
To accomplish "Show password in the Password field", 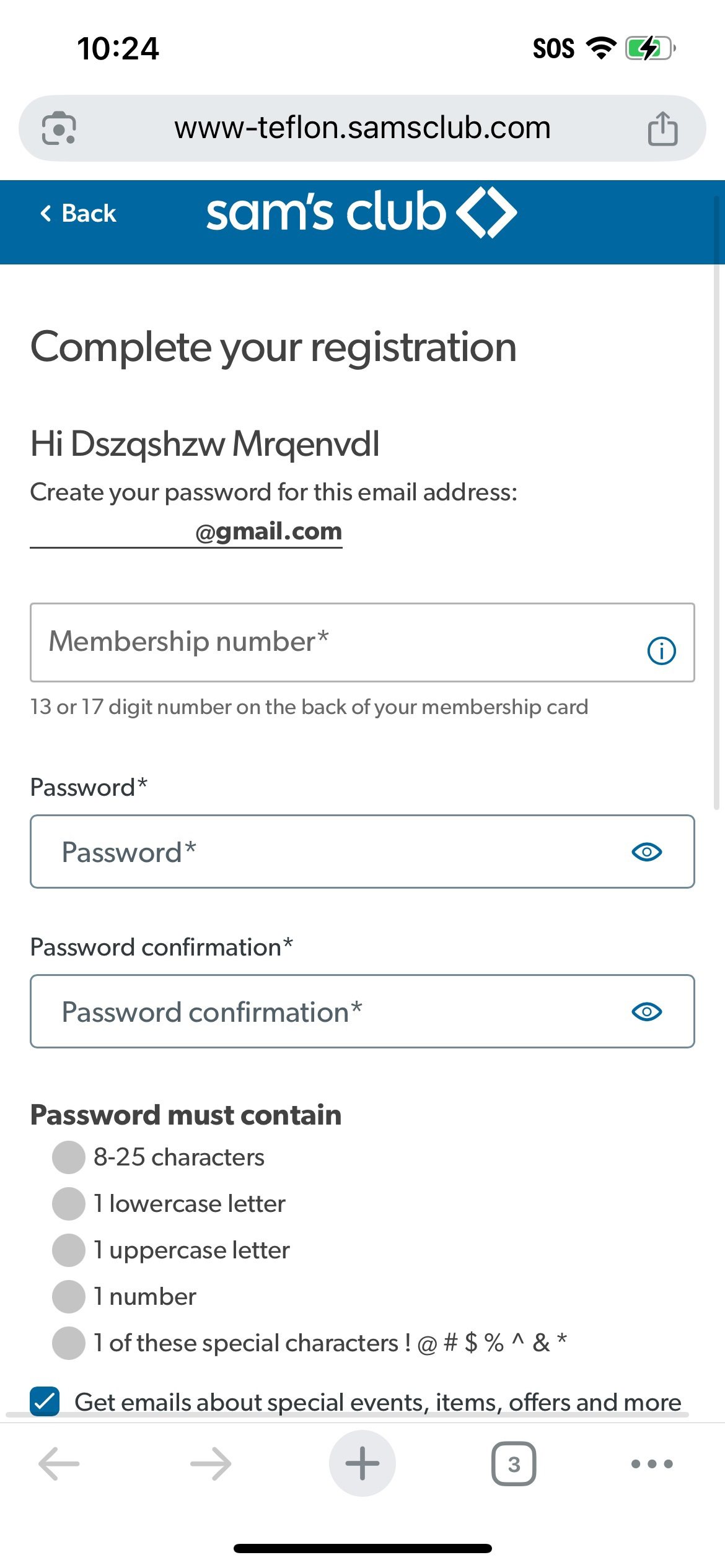I will (646, 852).
